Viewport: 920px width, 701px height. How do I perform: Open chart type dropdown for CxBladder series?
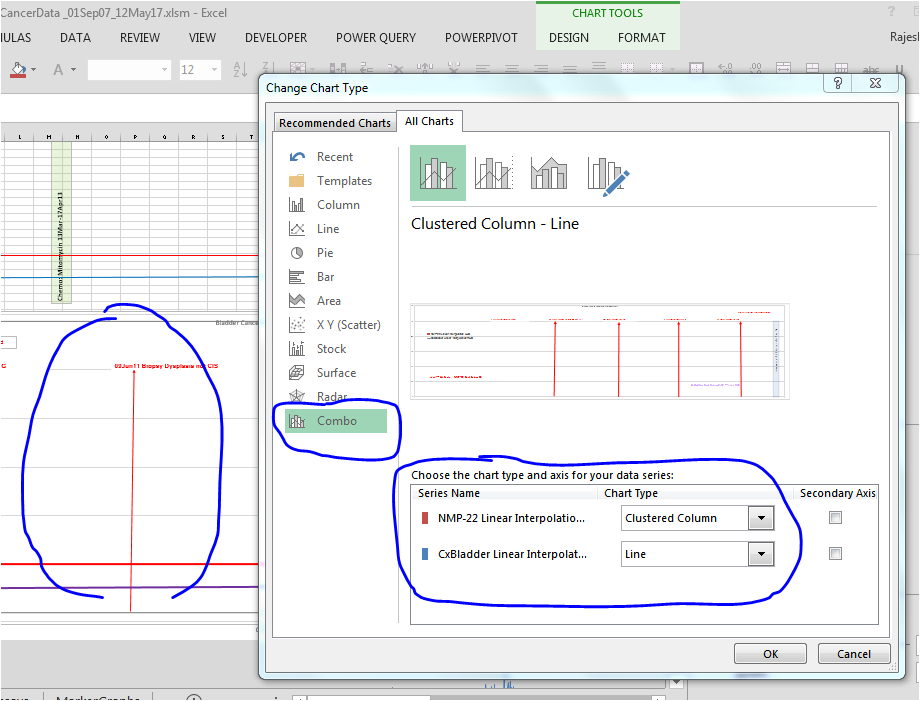coord(761,554)
